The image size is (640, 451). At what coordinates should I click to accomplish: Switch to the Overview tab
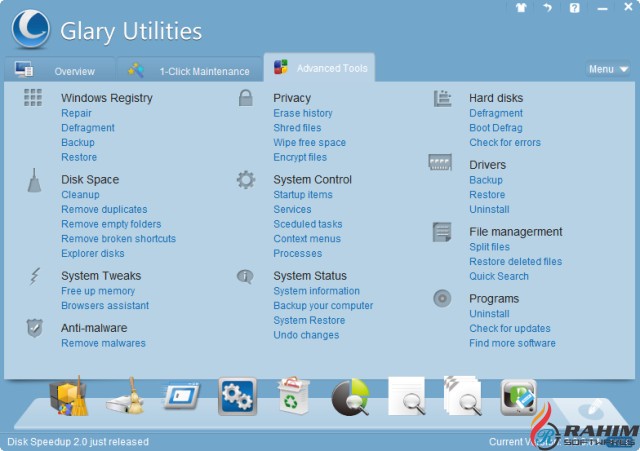tap(60, 70)
